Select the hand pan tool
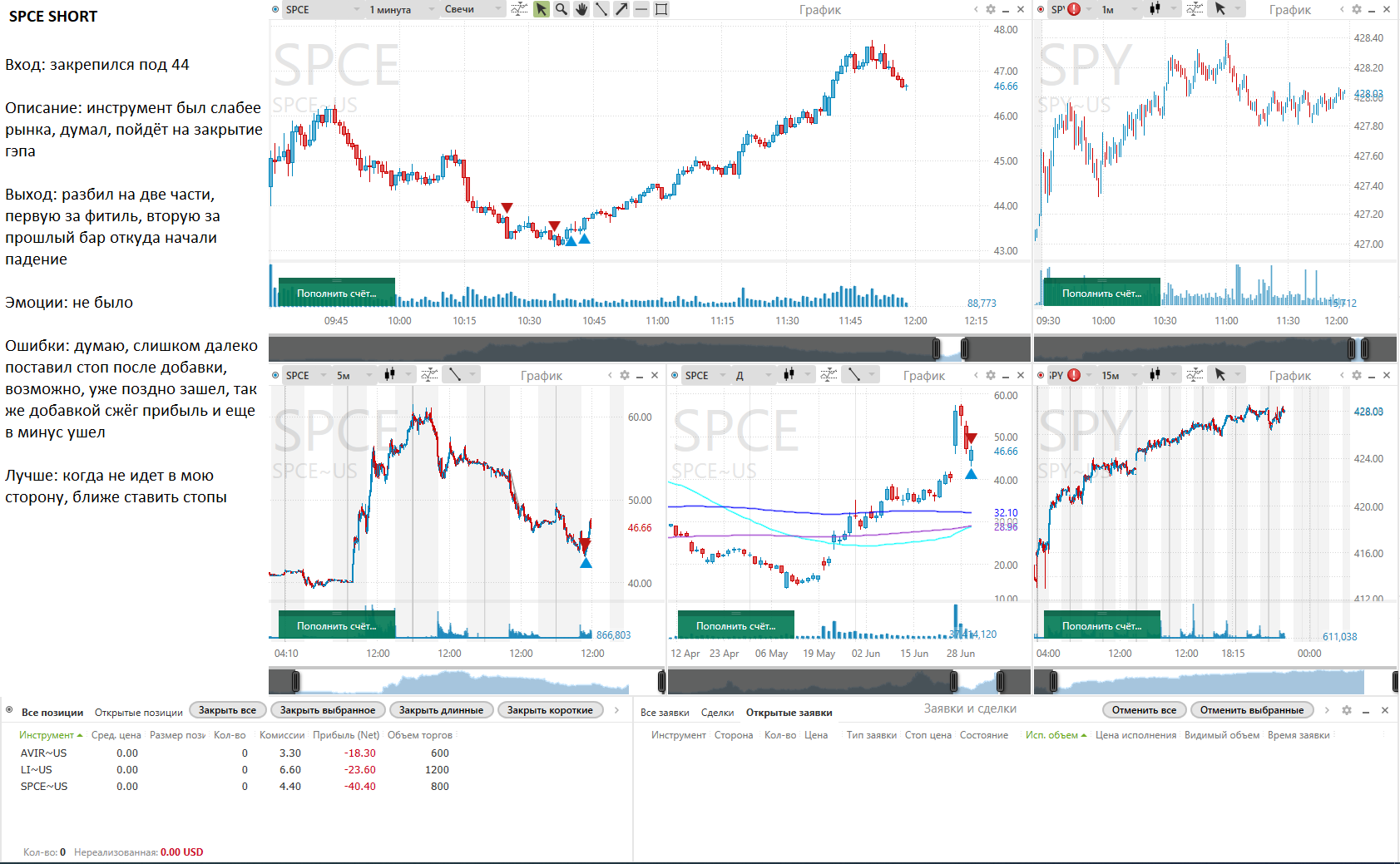 click(581, 9)
